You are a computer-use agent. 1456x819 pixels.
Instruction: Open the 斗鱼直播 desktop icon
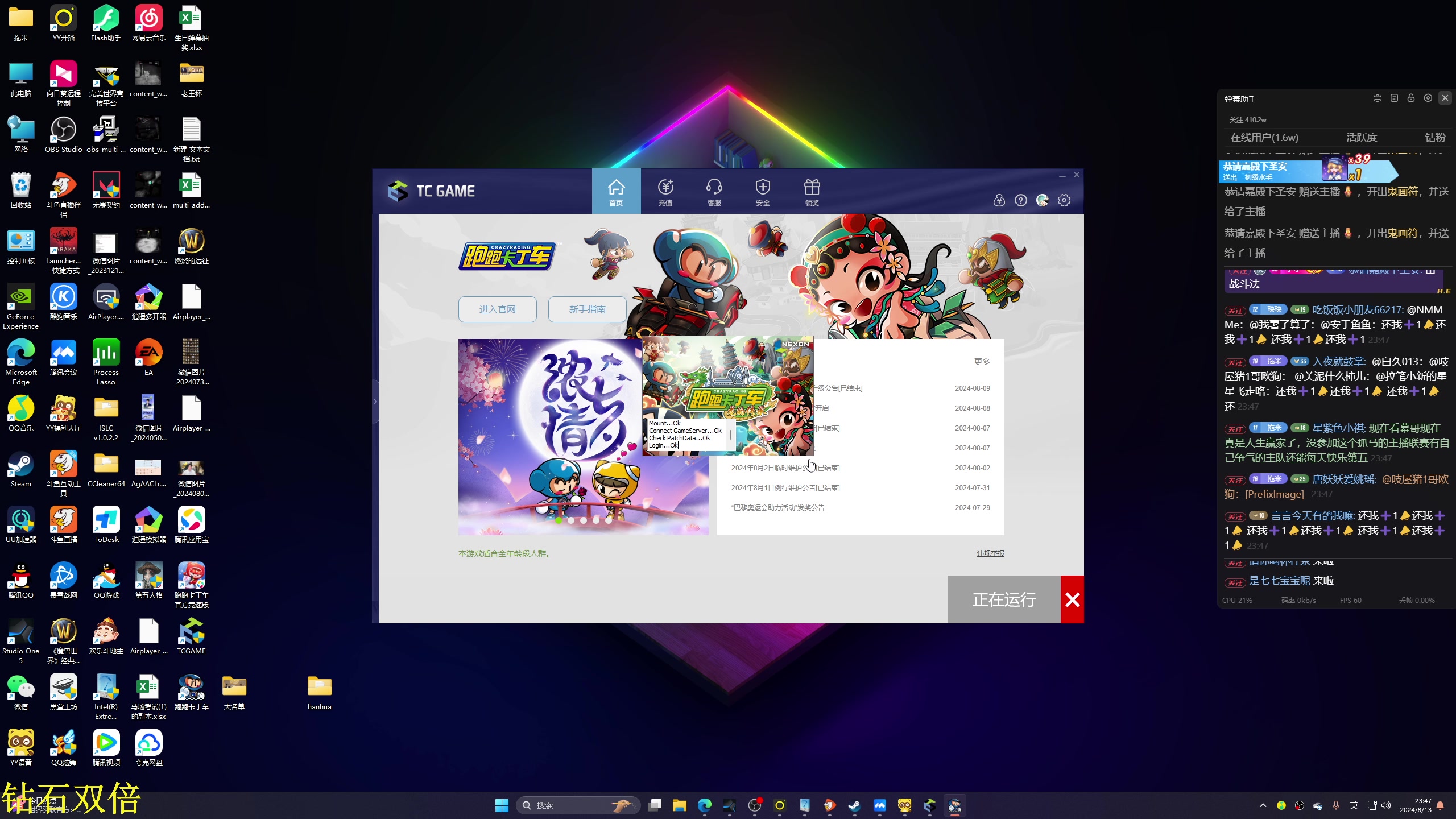click(x=64, y=526)
